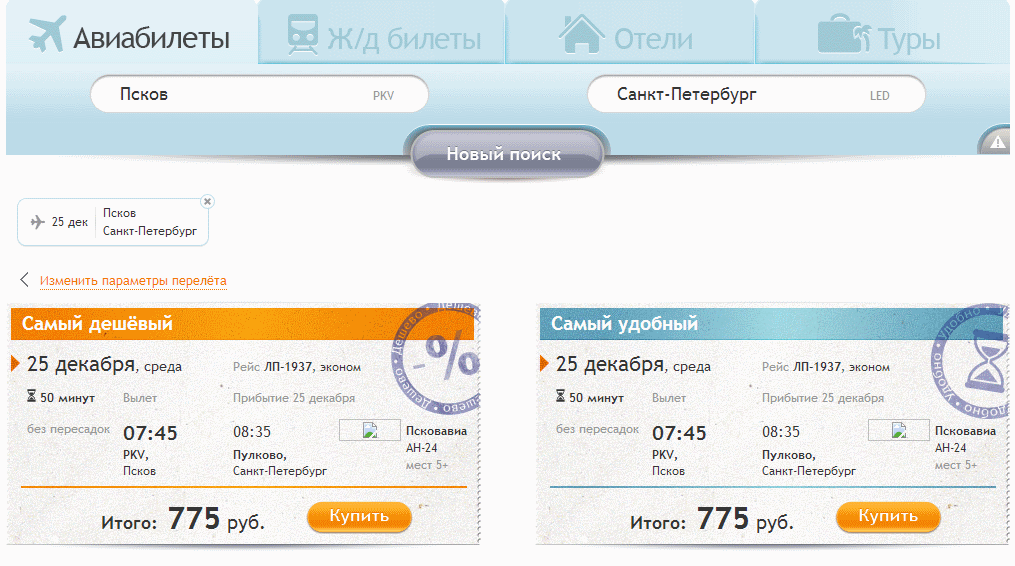
Task: Click the warning triangle icon at right edge
Action: point(998,142)
